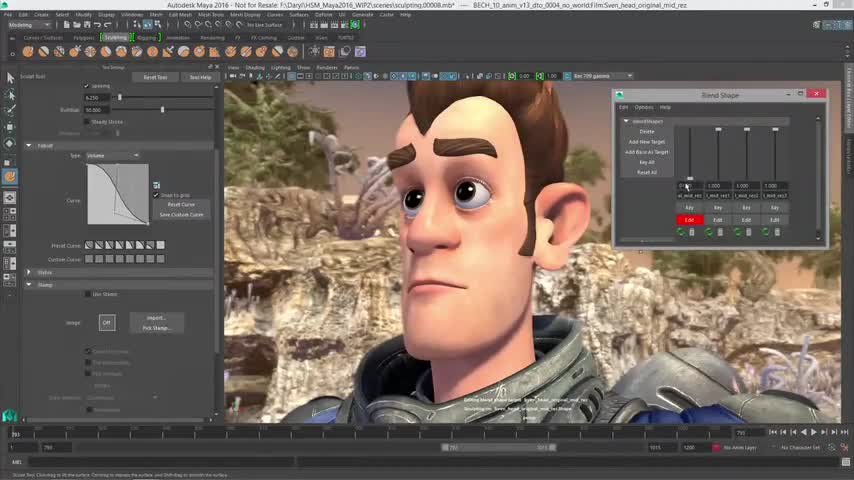The image size is (854, 480).
Task: Click the shelf icon with radiating handles
Action: coord(314,51)
